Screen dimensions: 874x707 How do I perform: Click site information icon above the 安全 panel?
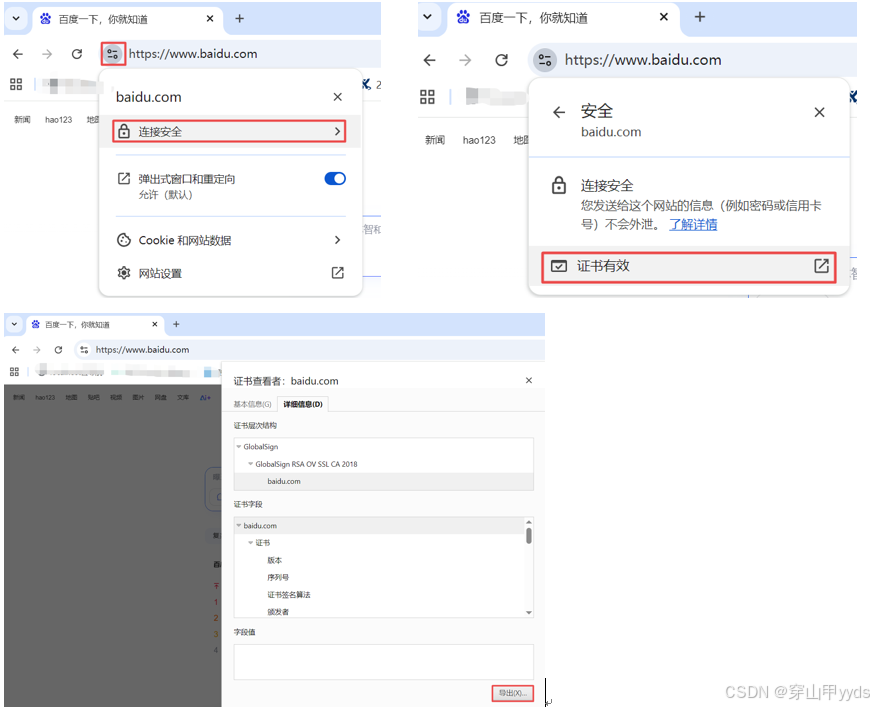[x=545, y=60]
